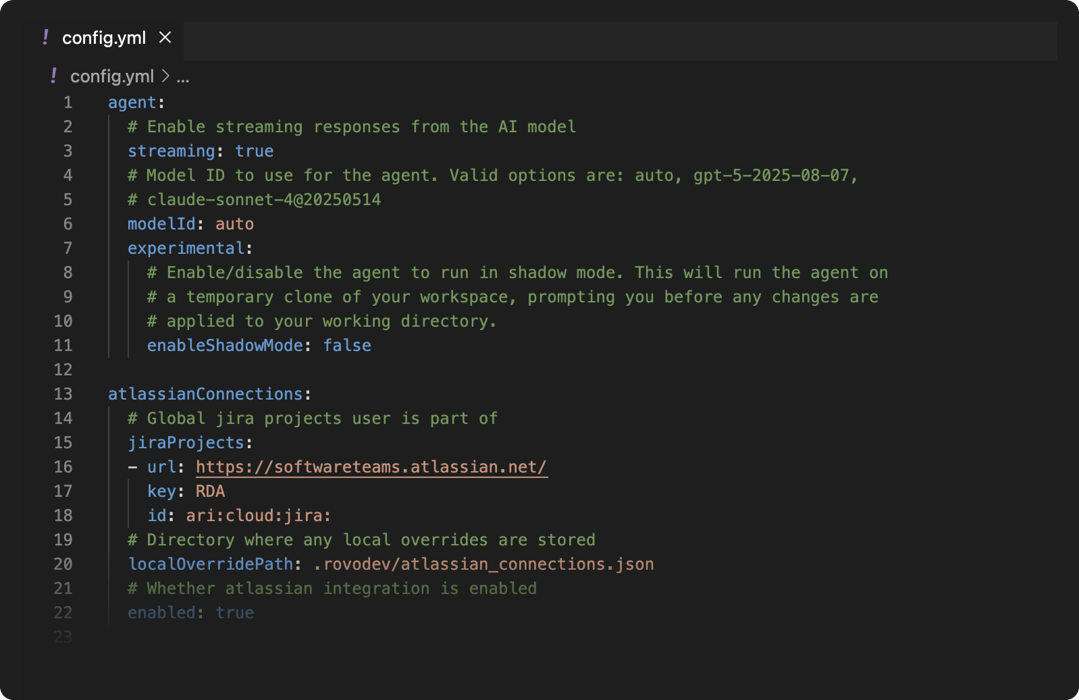Close the config.yml tab
This screenshot has height=700, width=1079.
165,37
